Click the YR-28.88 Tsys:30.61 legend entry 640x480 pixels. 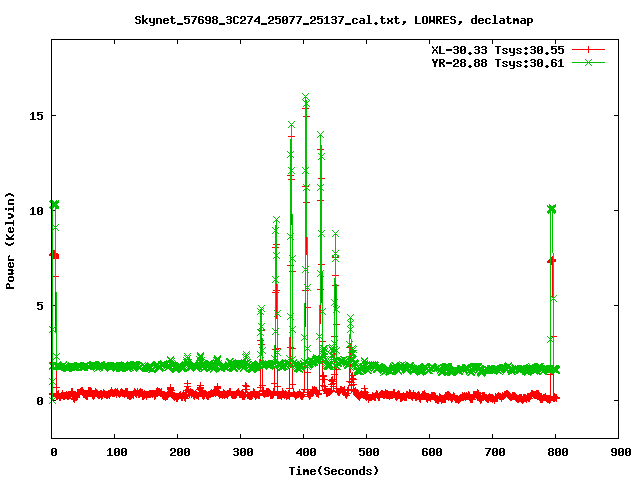[x=498, y=63]
